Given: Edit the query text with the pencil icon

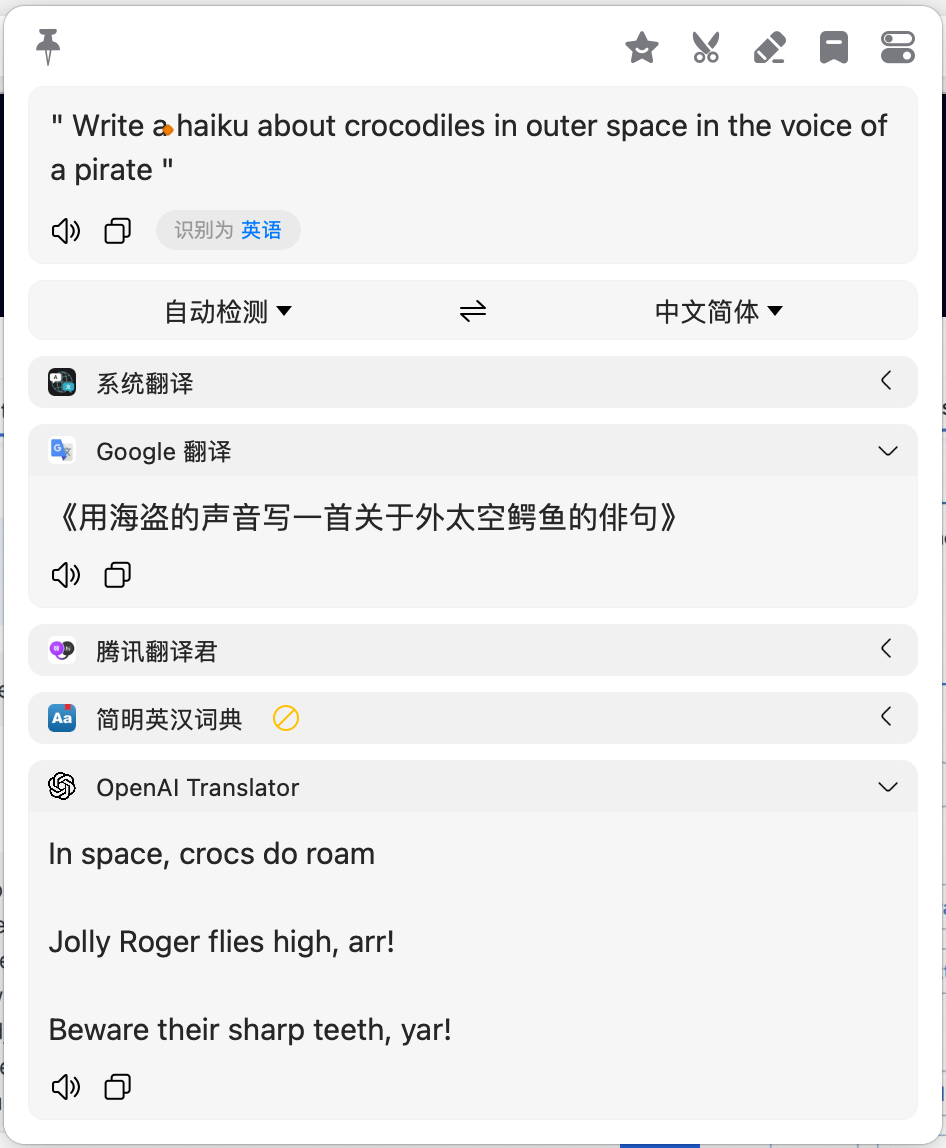Looking at the screenshot, I should (770, 47).
